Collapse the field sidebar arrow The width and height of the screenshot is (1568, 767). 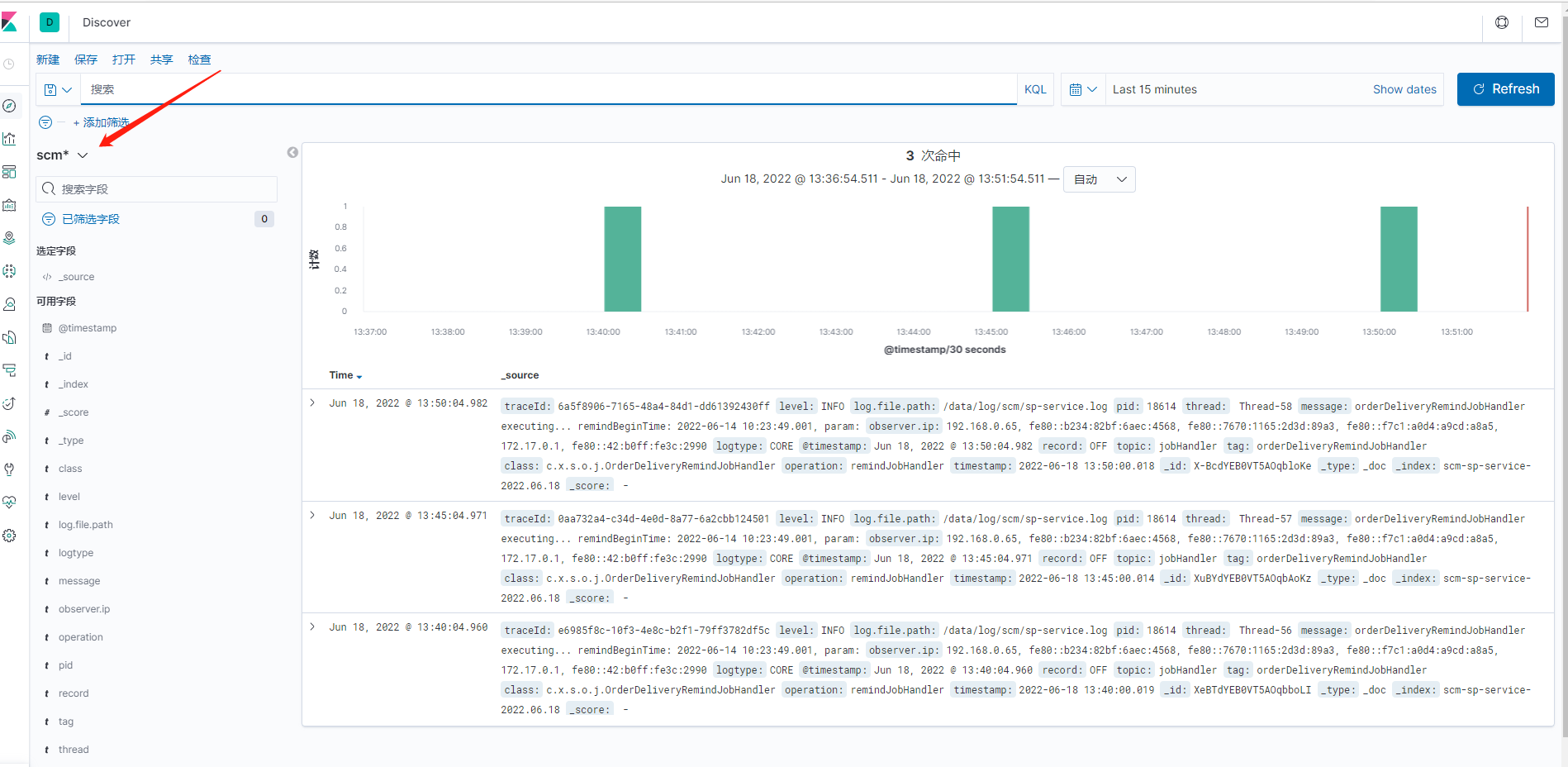tap(292, 152)
